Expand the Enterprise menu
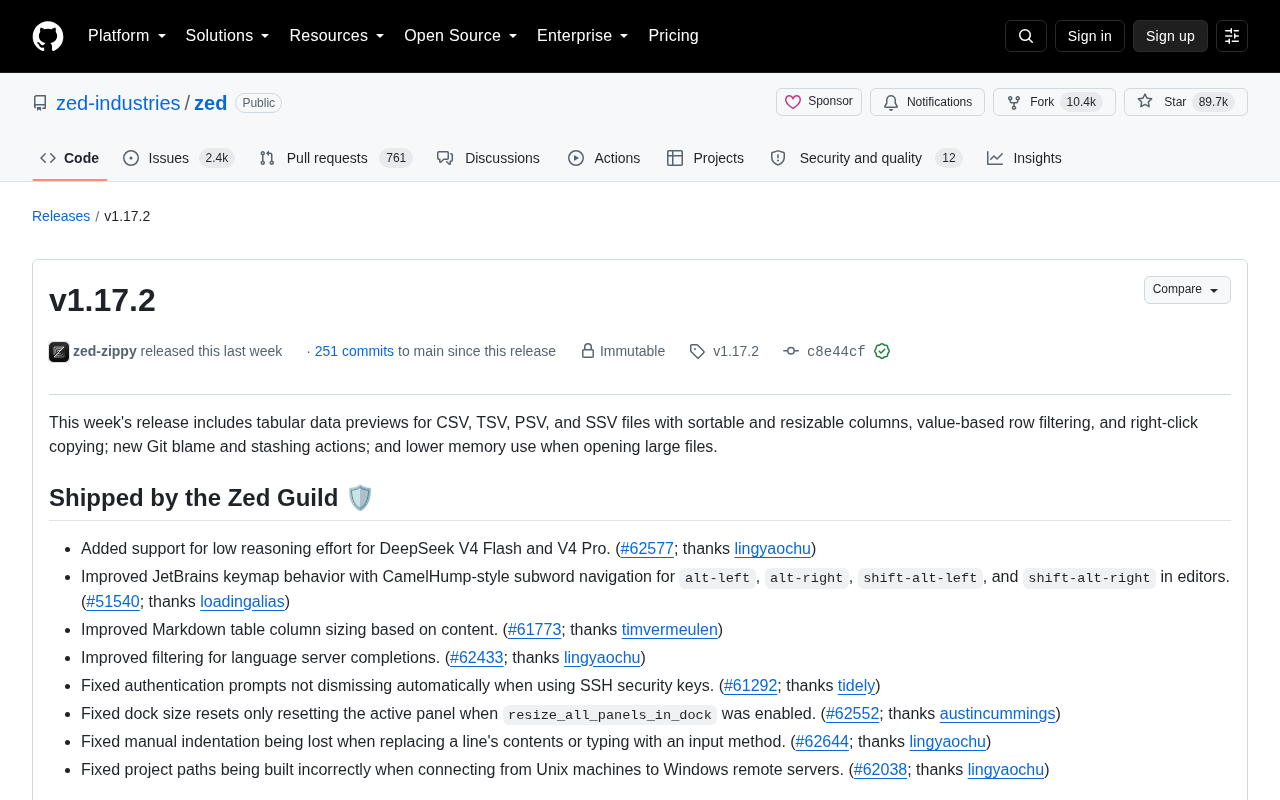The height and width of the screenshot is (800, 1280). pyautogui.click(x=583, y=36)
